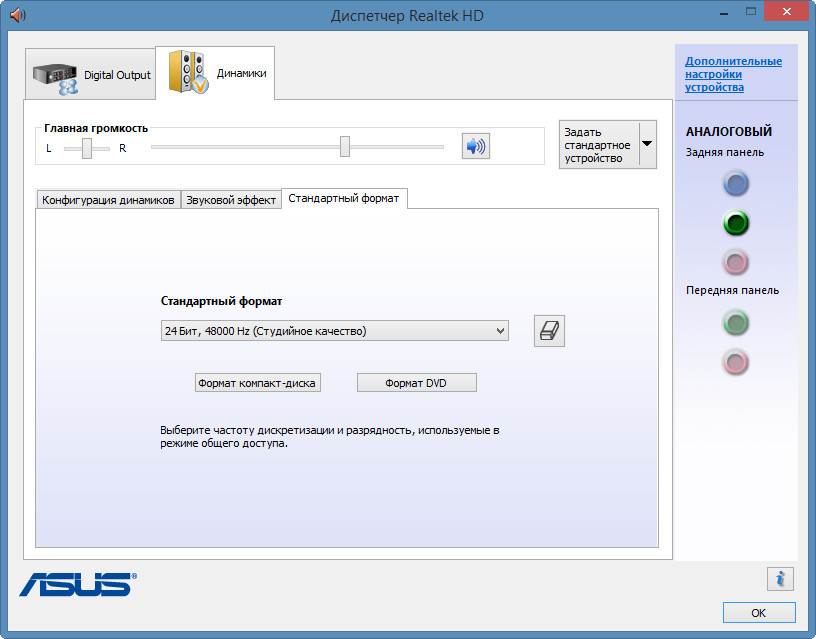Click the eraser reset-format icon
Screen dimensions: 816x639
(550, 331)
